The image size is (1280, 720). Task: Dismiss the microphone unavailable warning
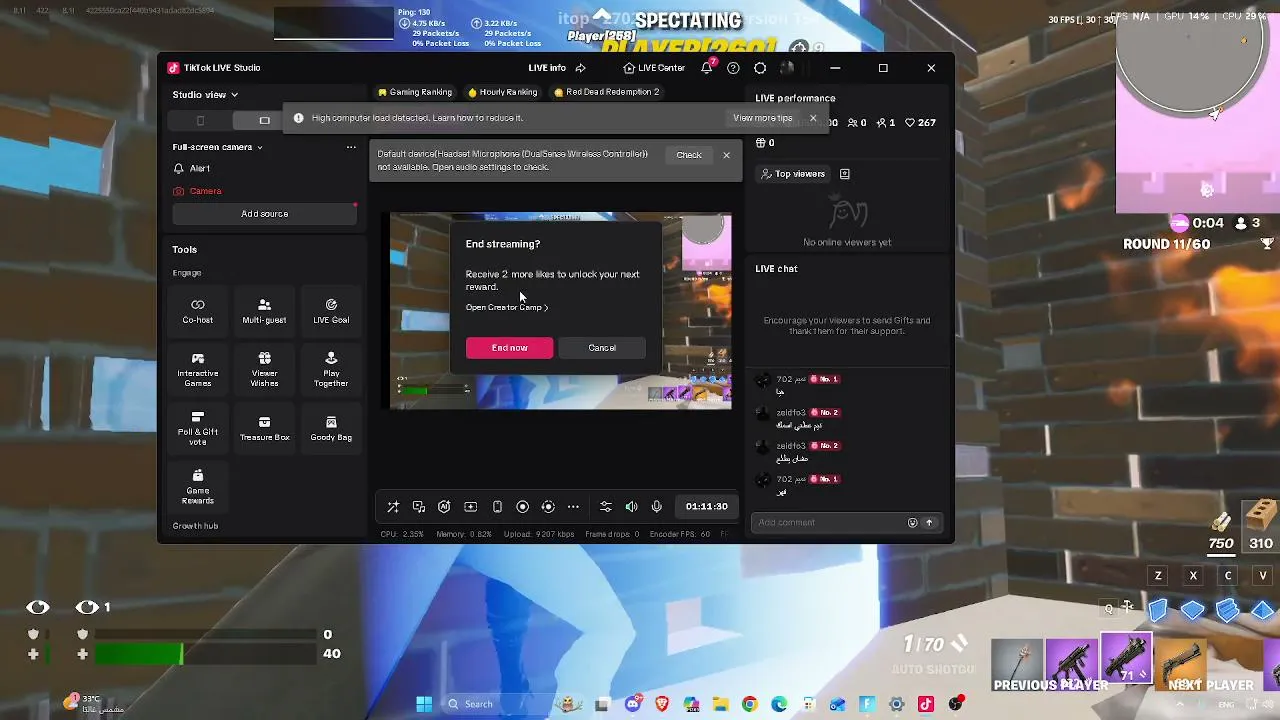tap(726, 155)
